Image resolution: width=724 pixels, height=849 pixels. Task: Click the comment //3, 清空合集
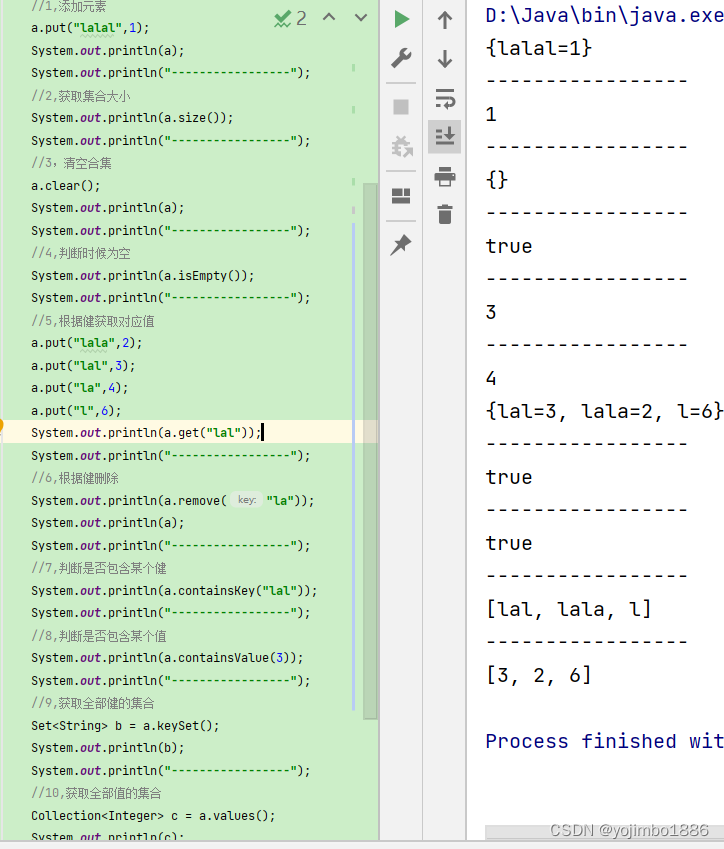(x=71, y=163)
